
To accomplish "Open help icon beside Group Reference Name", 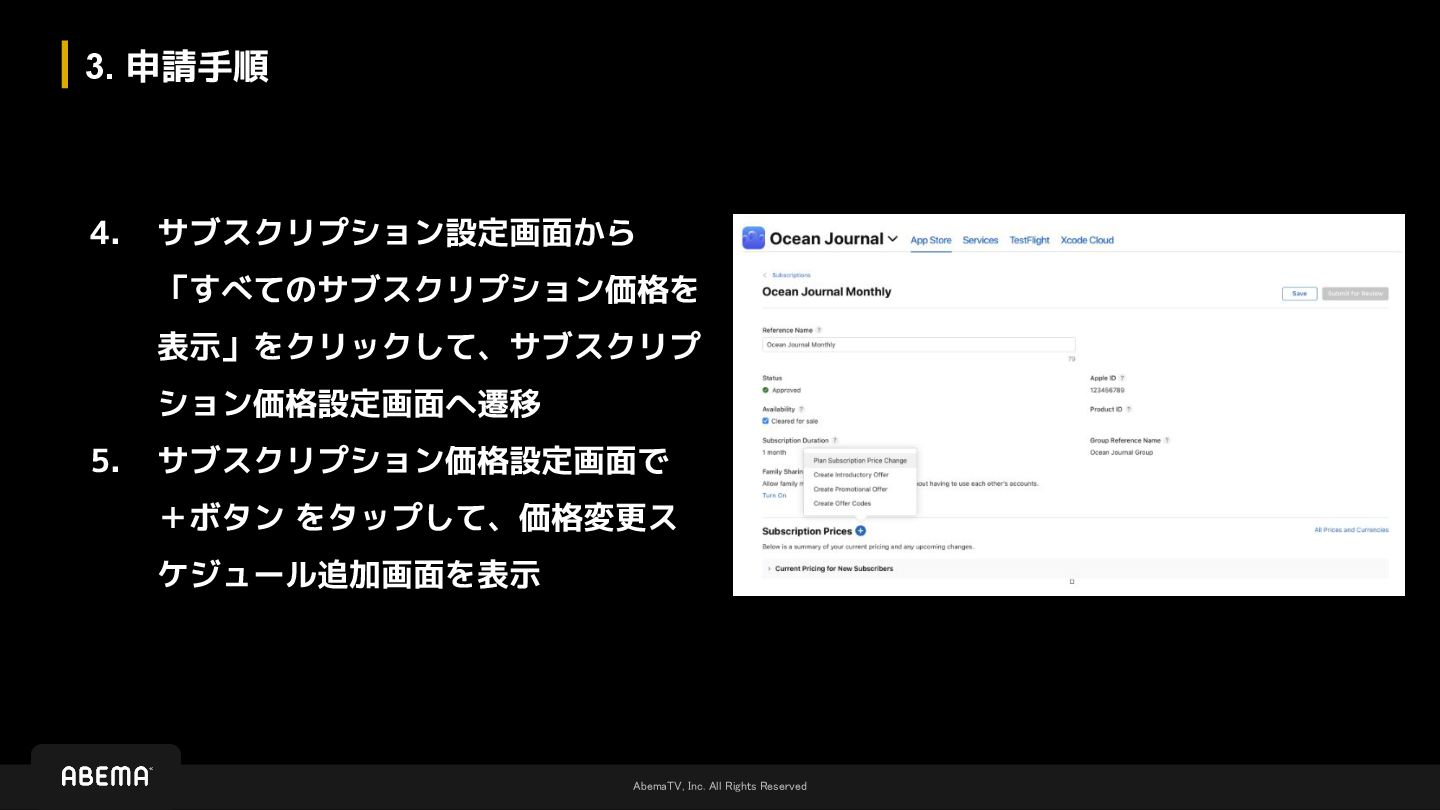I will (x=1167, y=440).
